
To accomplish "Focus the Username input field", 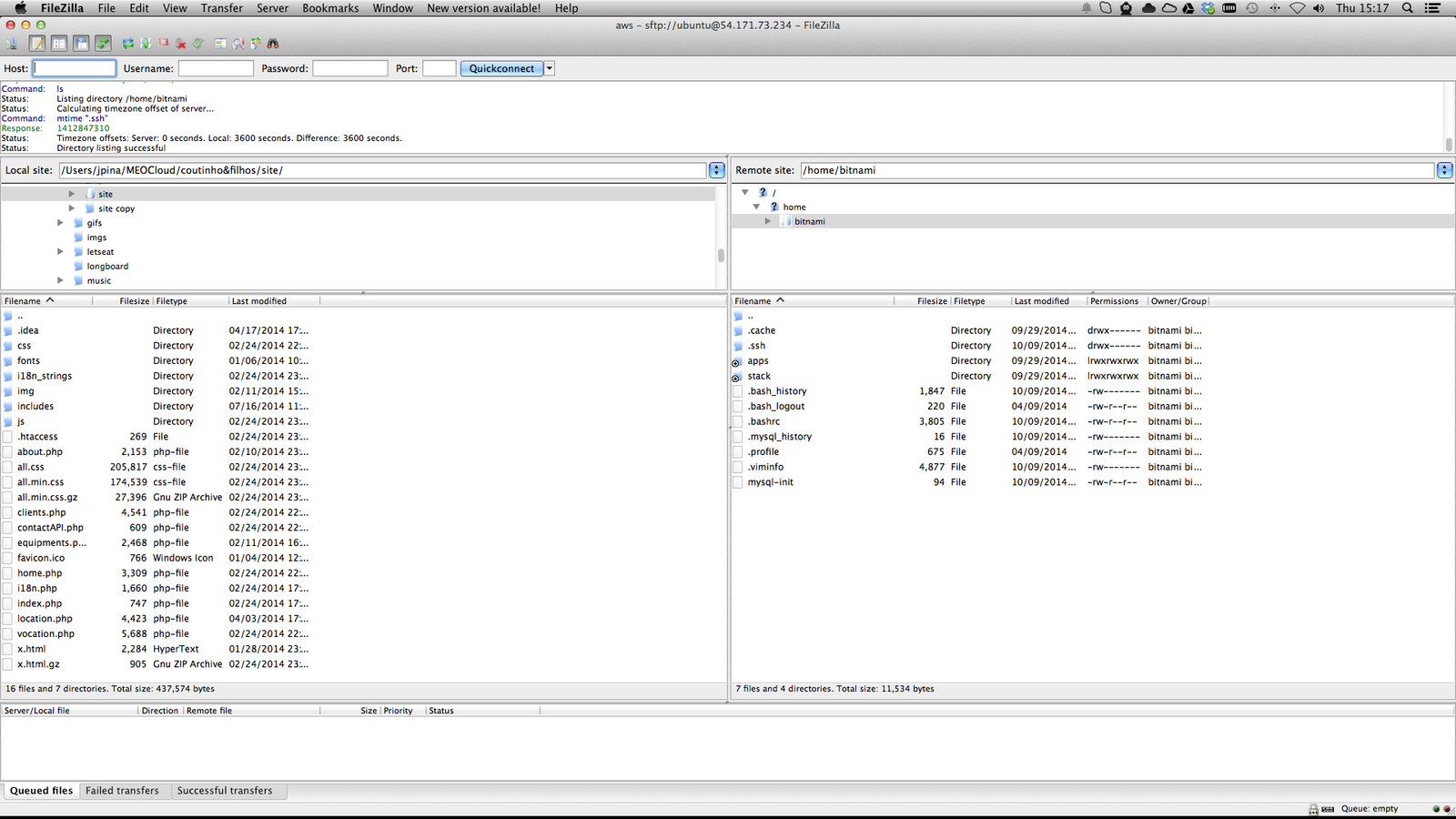I will point(216,68).
